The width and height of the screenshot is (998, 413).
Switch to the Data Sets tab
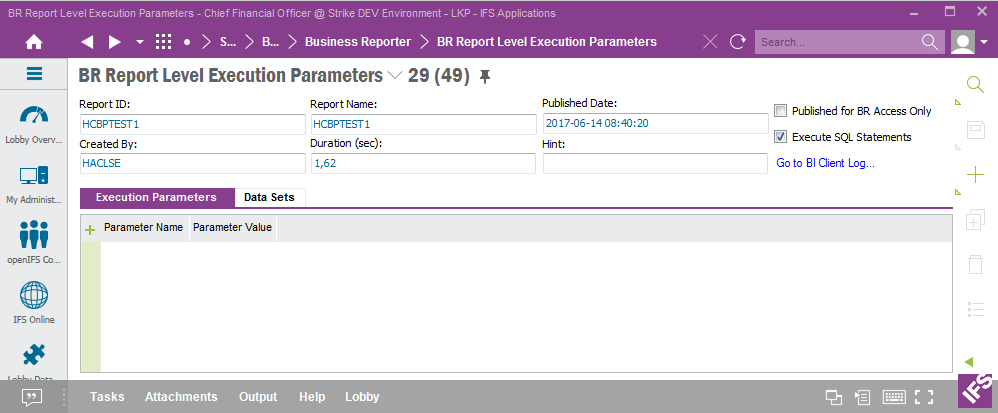[x=269, y=198]
